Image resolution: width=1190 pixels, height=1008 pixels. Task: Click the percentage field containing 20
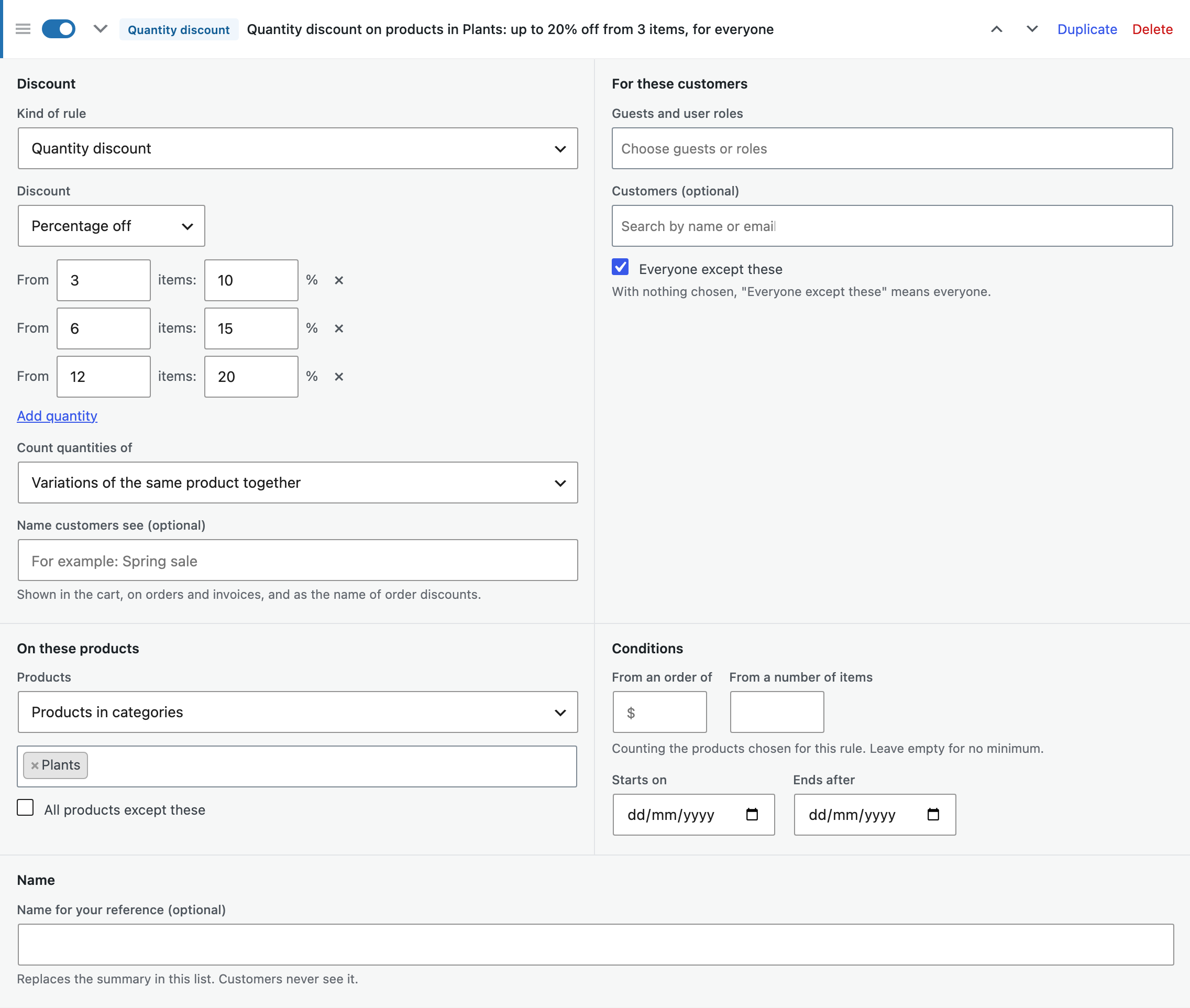[x=251, y=377]
